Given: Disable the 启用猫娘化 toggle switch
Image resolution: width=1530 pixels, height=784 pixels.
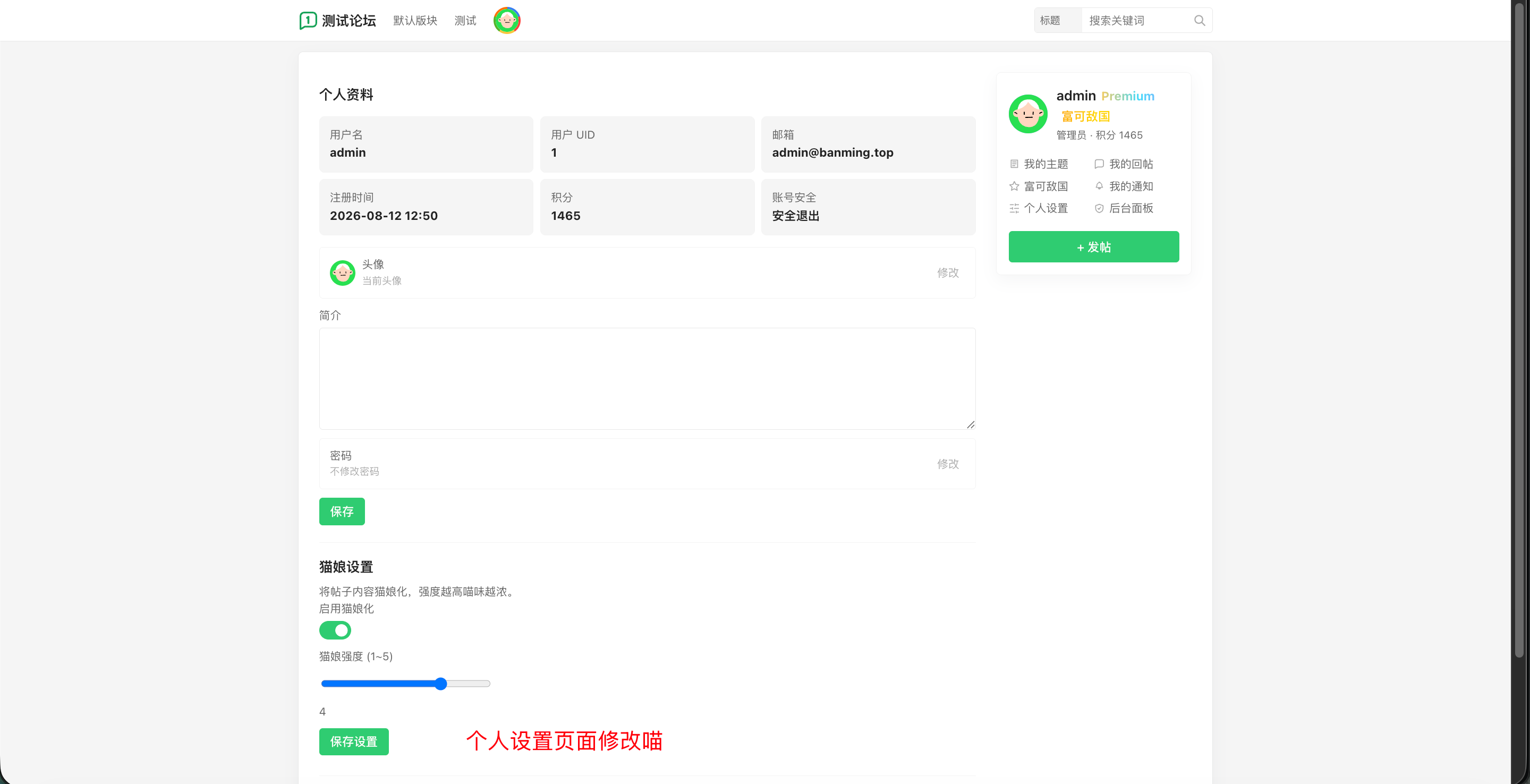Looking at the screenshot, I should 335,630.
